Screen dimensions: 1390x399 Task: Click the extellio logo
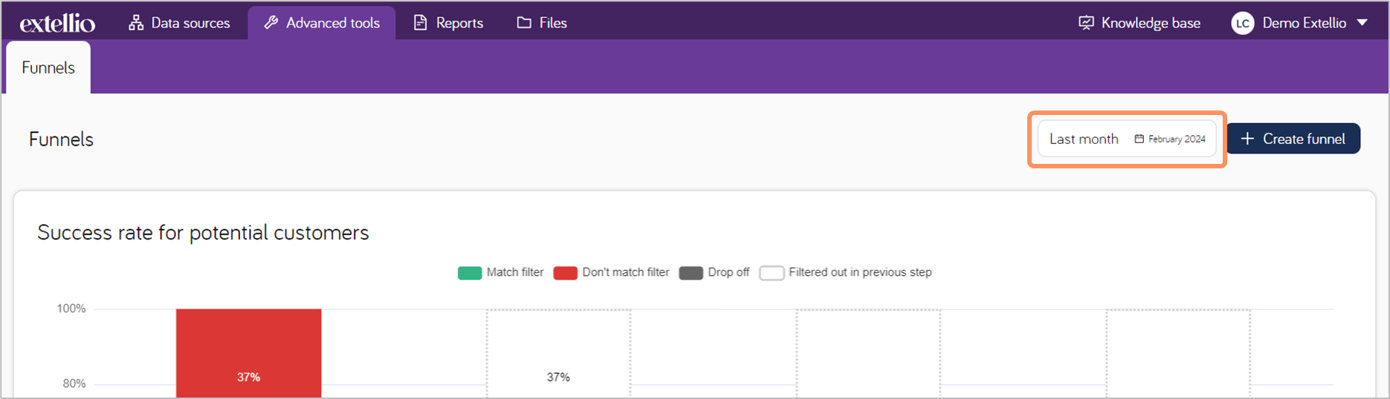pos(57,23)
